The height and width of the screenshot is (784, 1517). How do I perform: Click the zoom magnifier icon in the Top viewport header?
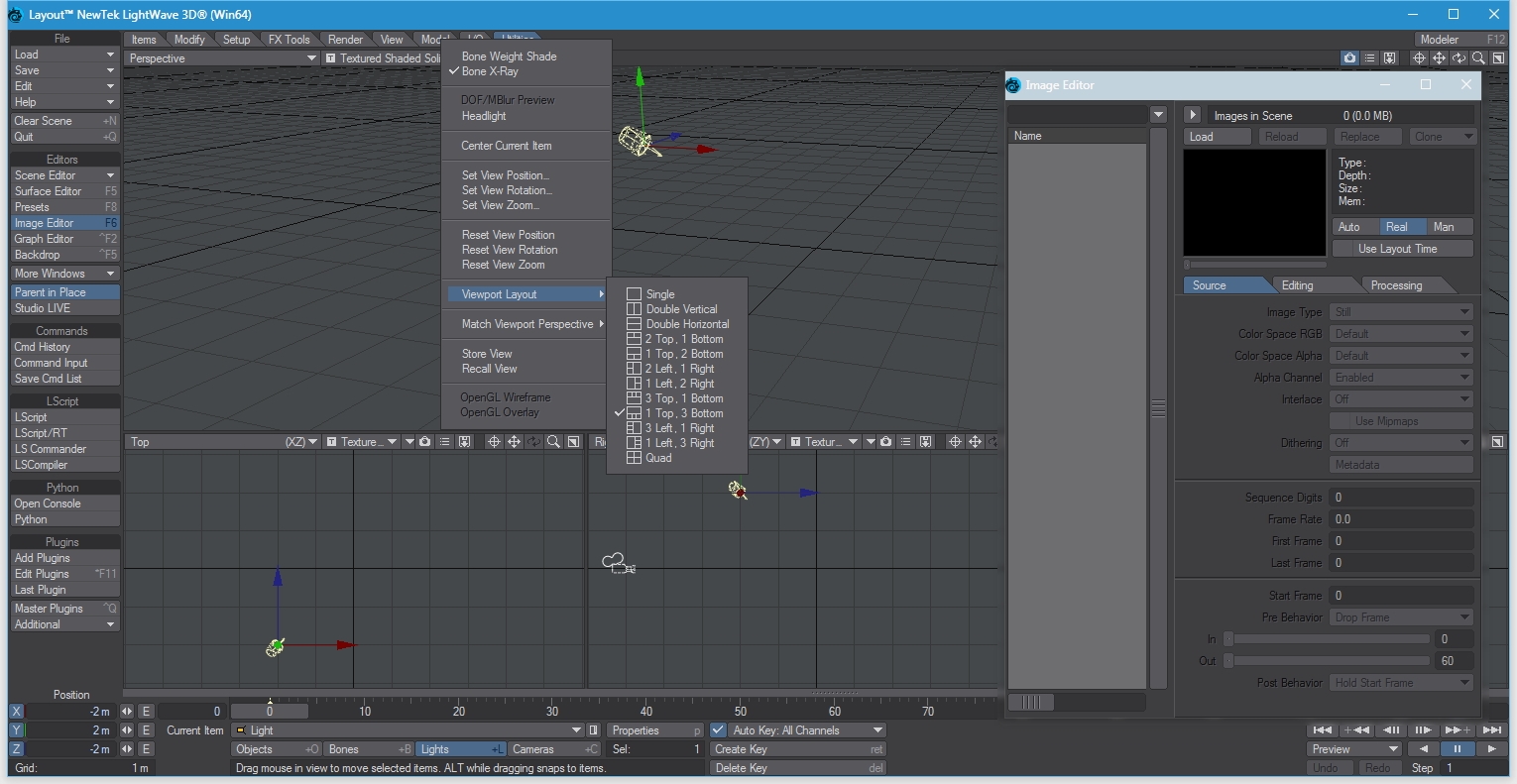[553, 442]
